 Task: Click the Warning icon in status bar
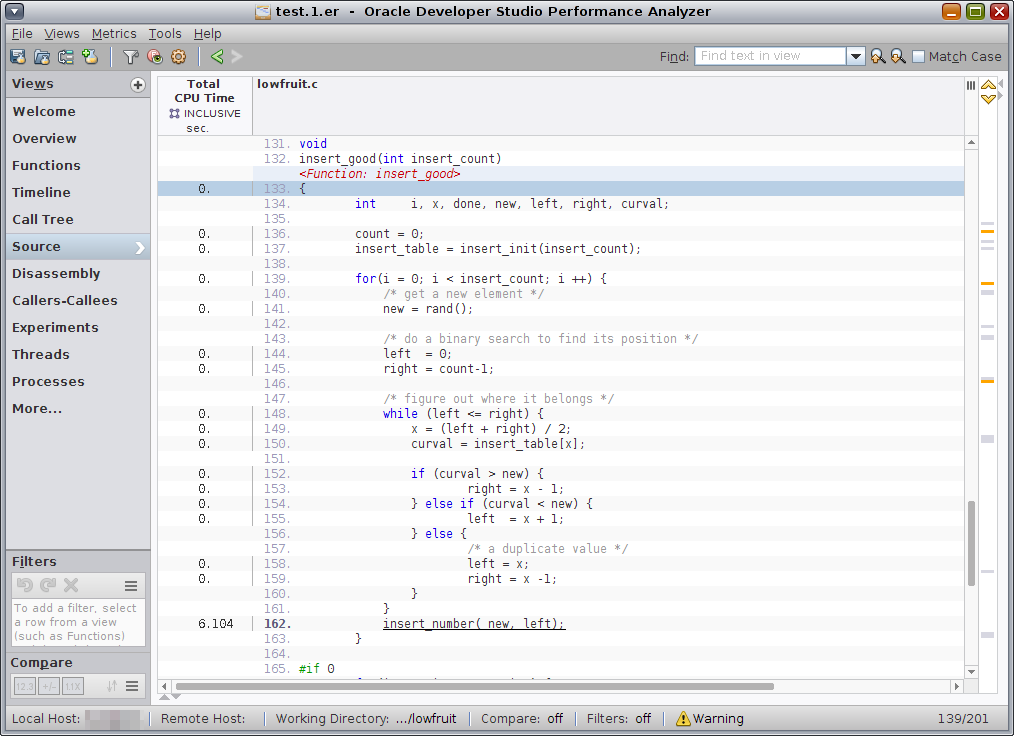[684, 718]
